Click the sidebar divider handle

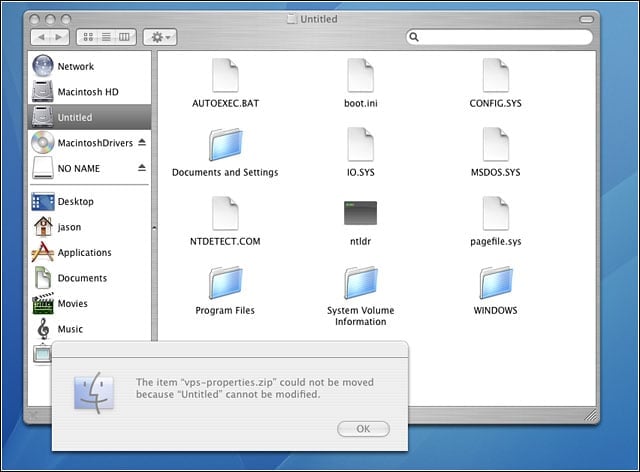pyautogui.click(x=154, y=227)
